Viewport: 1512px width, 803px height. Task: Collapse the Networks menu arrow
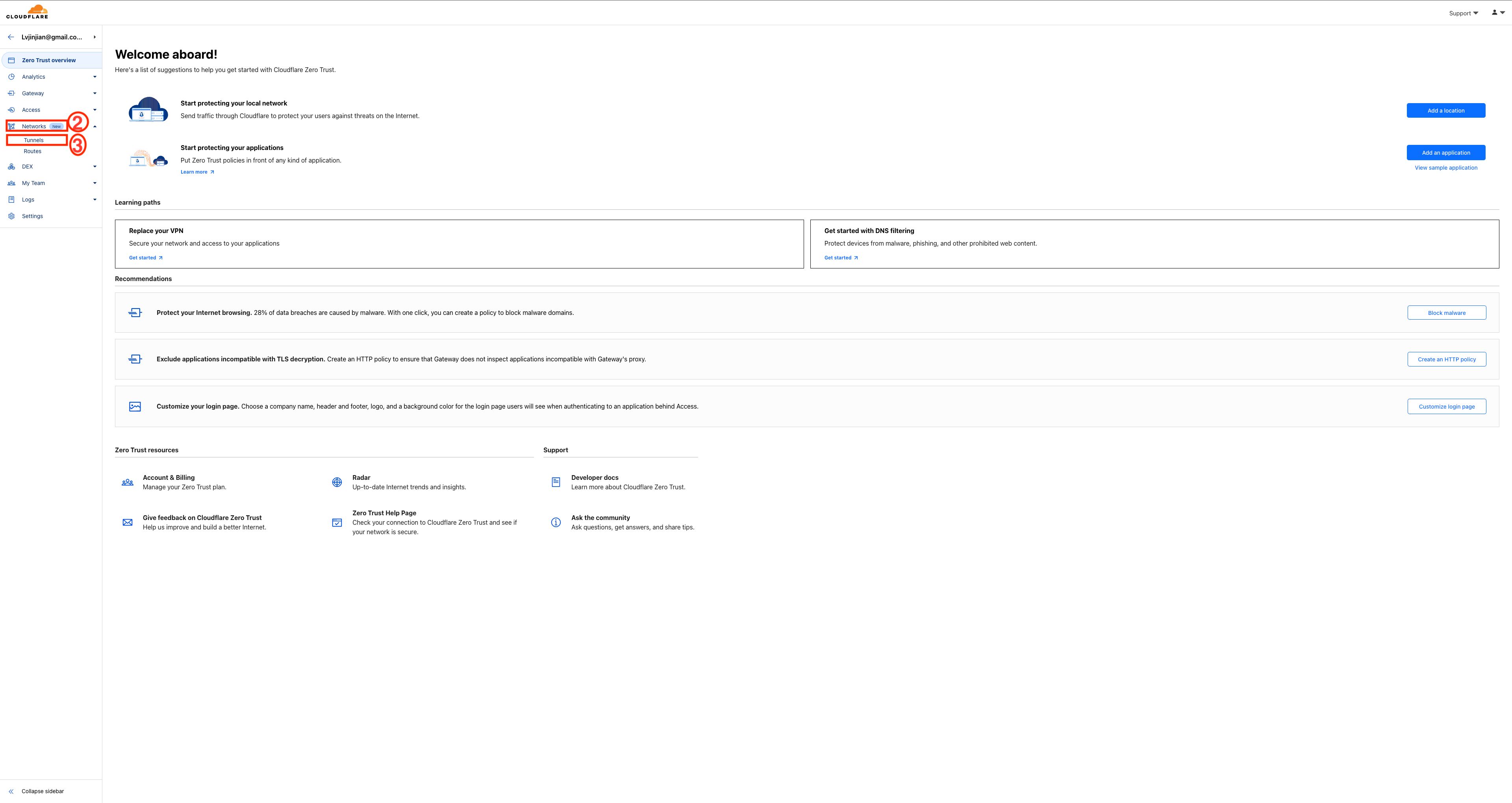(x=94, y=126)
